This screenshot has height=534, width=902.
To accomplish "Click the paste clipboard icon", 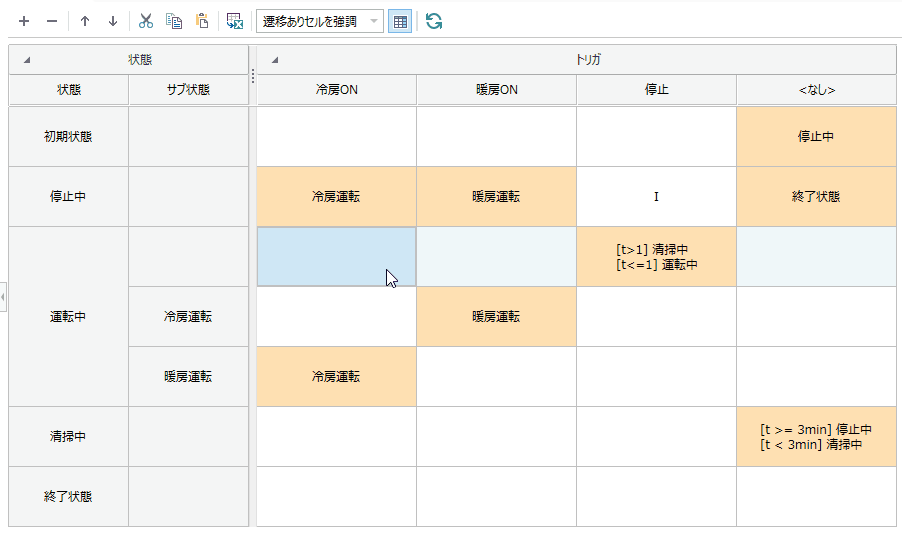I will (202, 21).
